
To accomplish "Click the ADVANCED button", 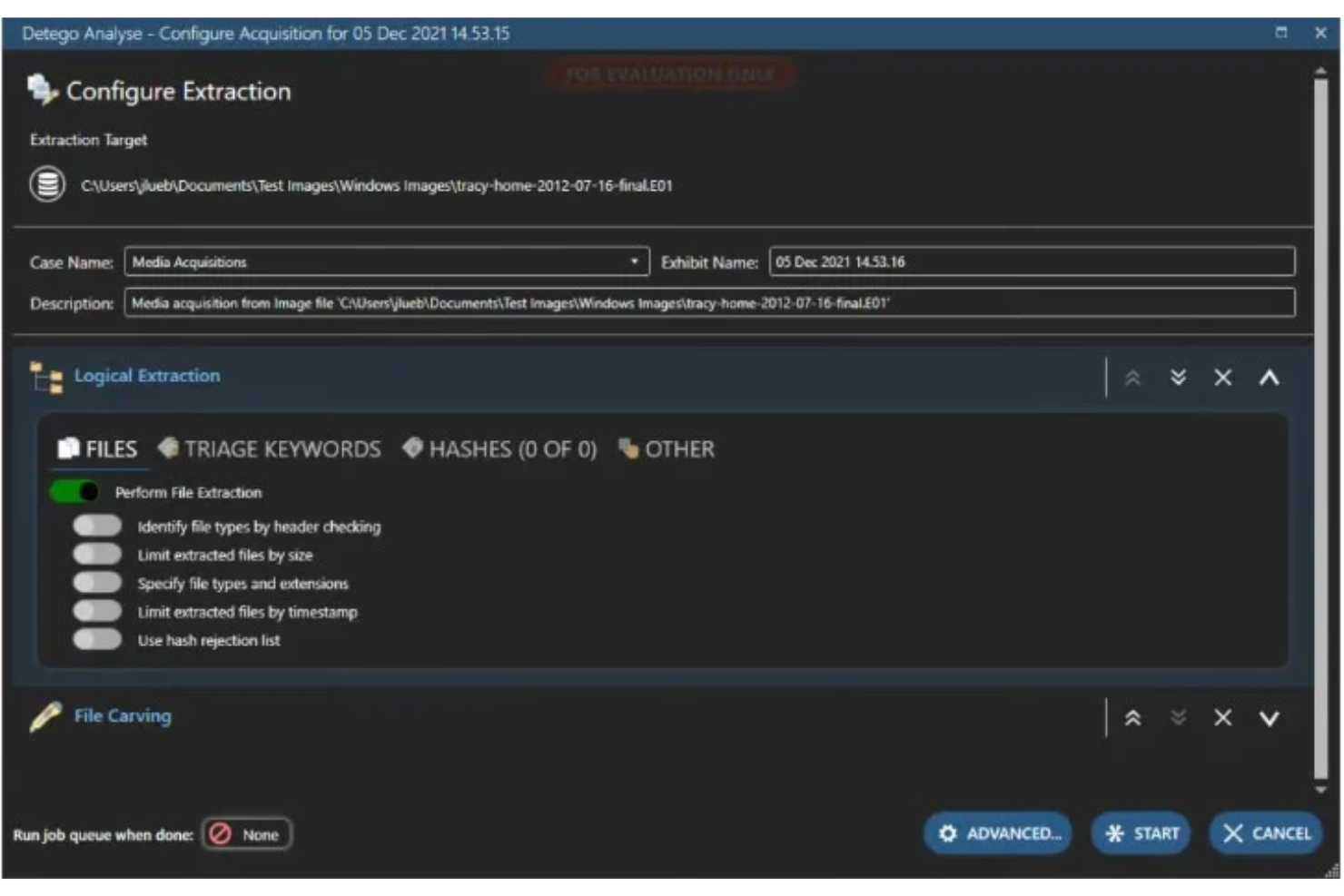I will (998, 833).
